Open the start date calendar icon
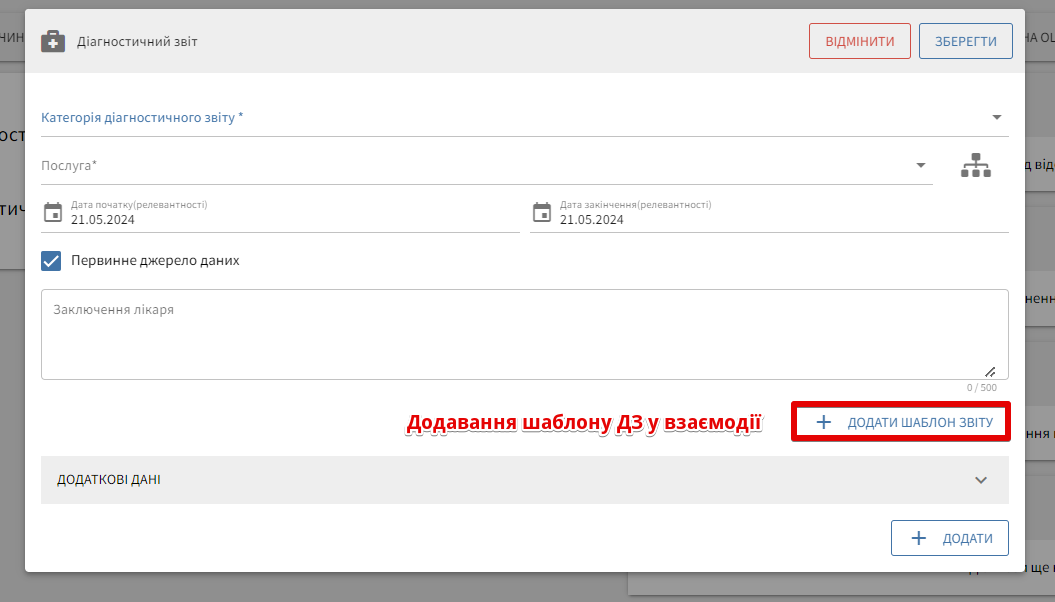Image resolution: width=1055 pixels, height=602 pixels. (53, 212)
